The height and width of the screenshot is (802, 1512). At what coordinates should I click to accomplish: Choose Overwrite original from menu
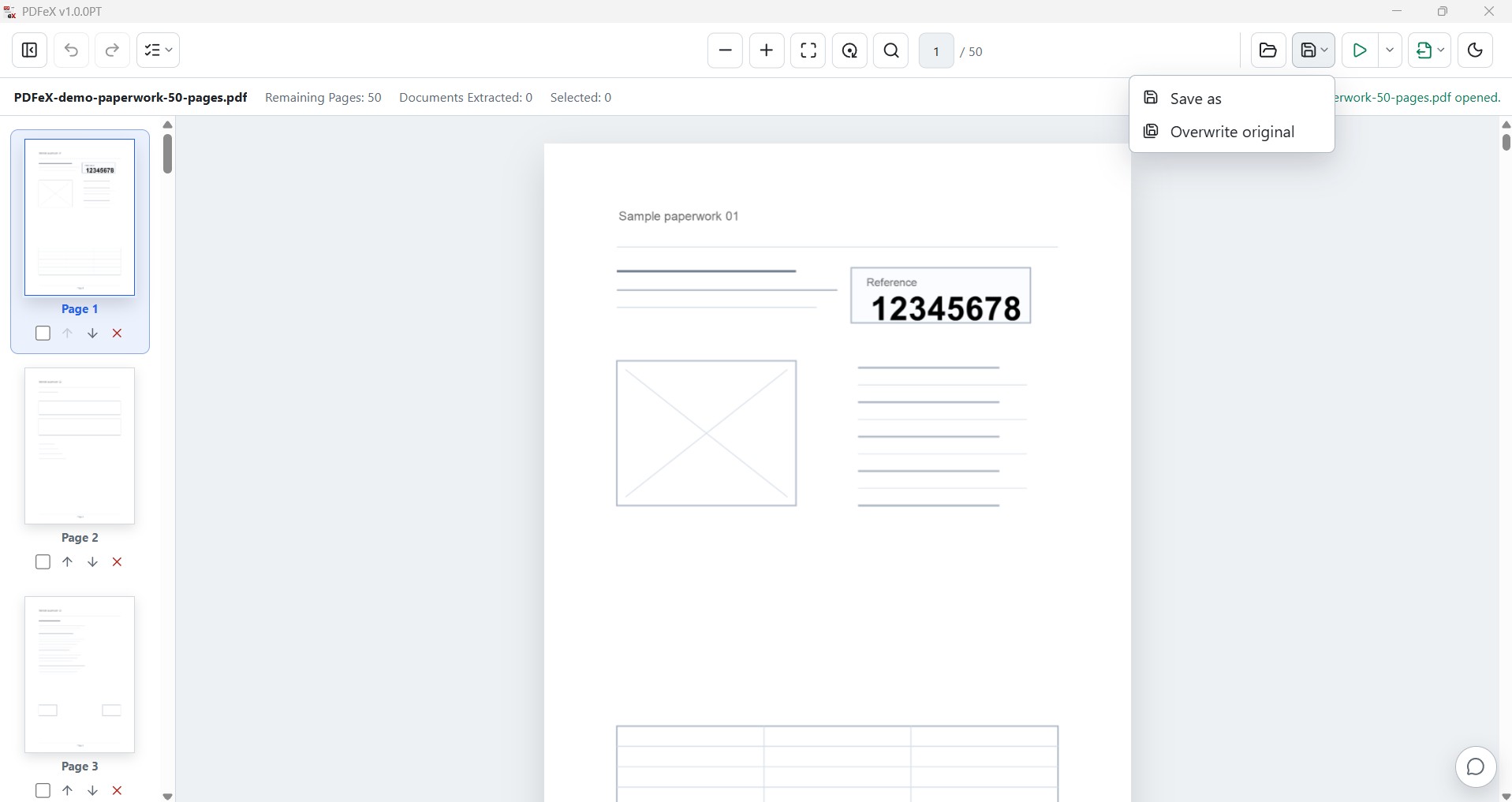tap(1232, 132)
